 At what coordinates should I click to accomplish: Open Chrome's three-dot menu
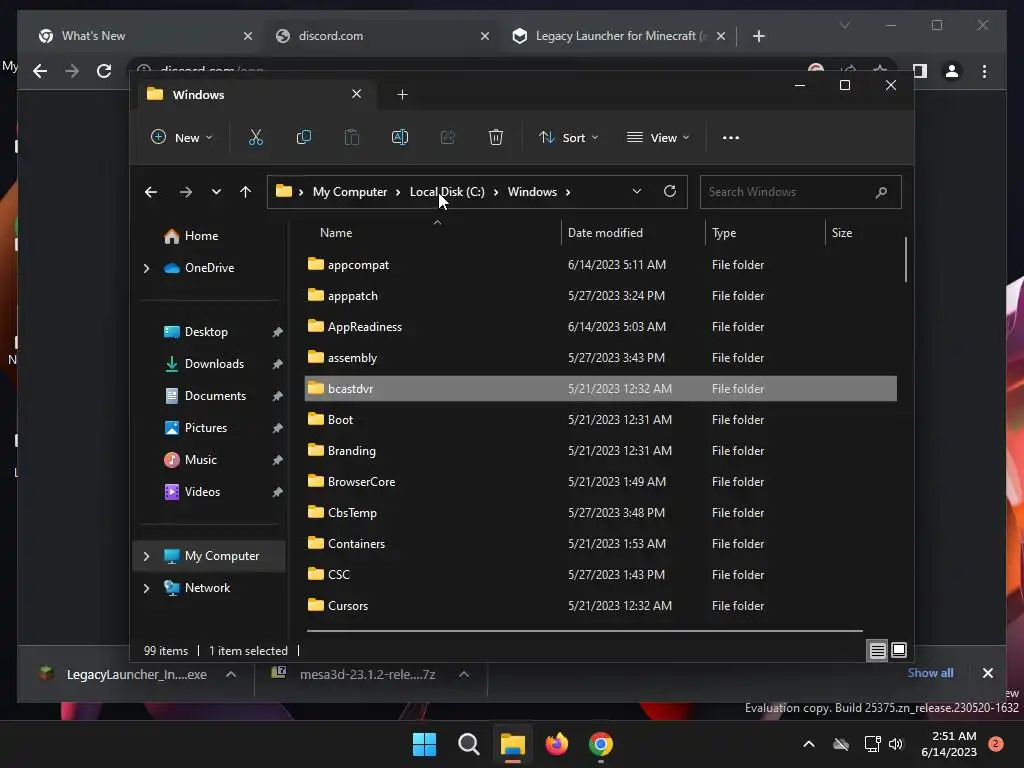(984, 71)
